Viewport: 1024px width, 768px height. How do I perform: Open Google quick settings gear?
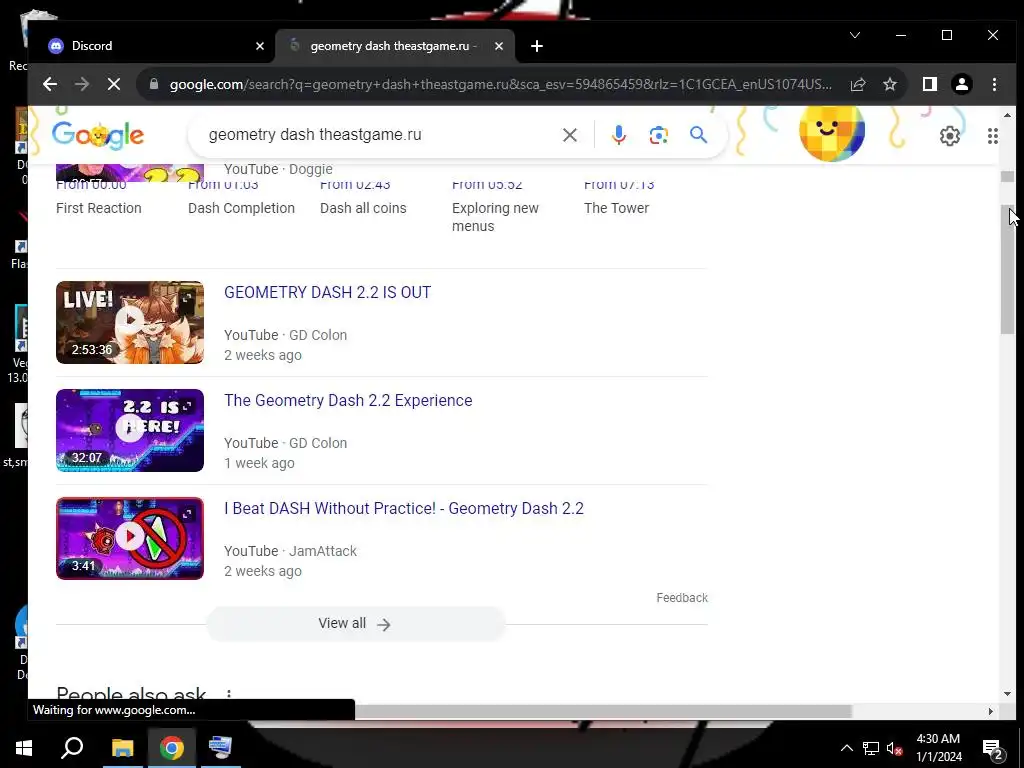point(950,136)
